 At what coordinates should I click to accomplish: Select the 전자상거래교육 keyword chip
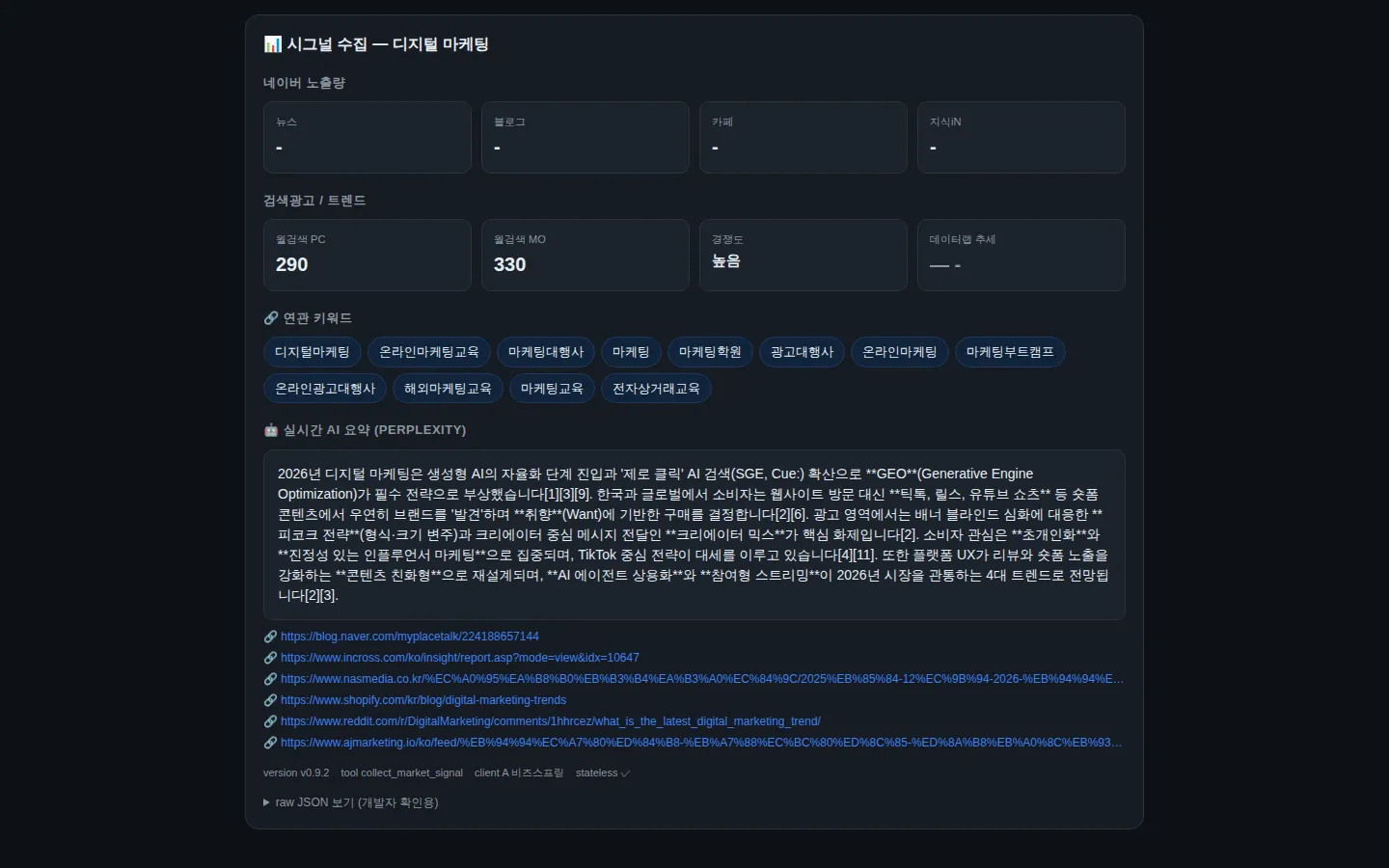[656, 389]
